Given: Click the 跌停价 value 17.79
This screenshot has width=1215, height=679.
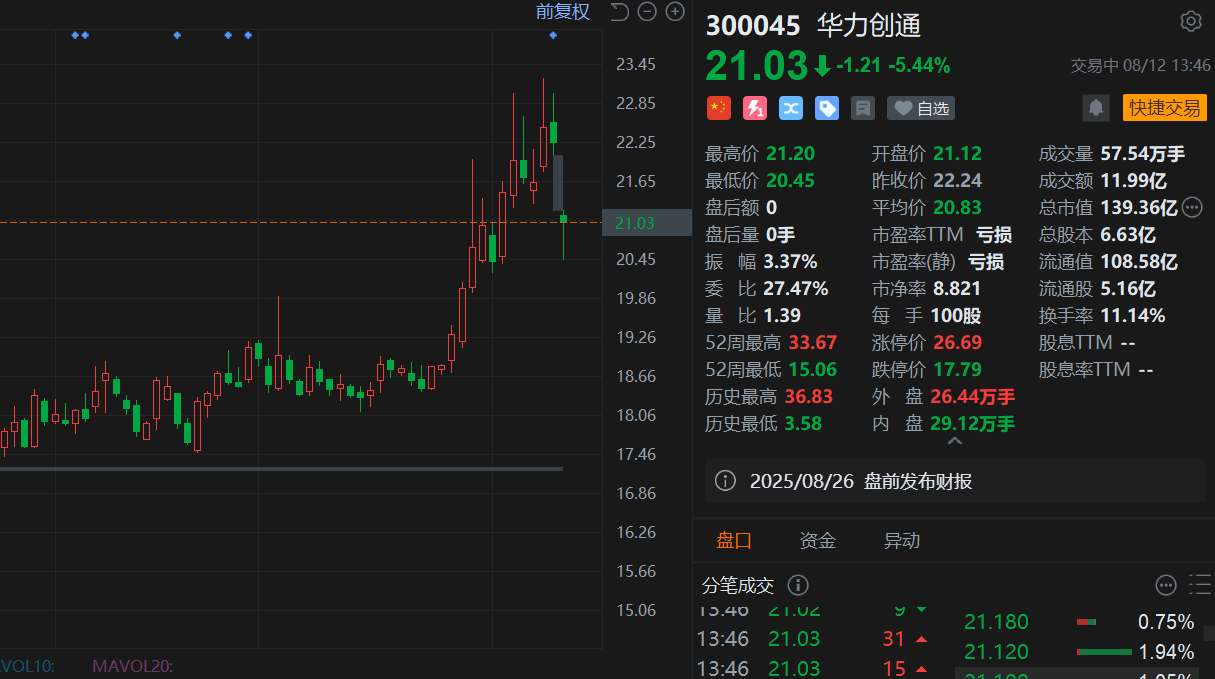Looking at the screenshot, I should (957, 370).
